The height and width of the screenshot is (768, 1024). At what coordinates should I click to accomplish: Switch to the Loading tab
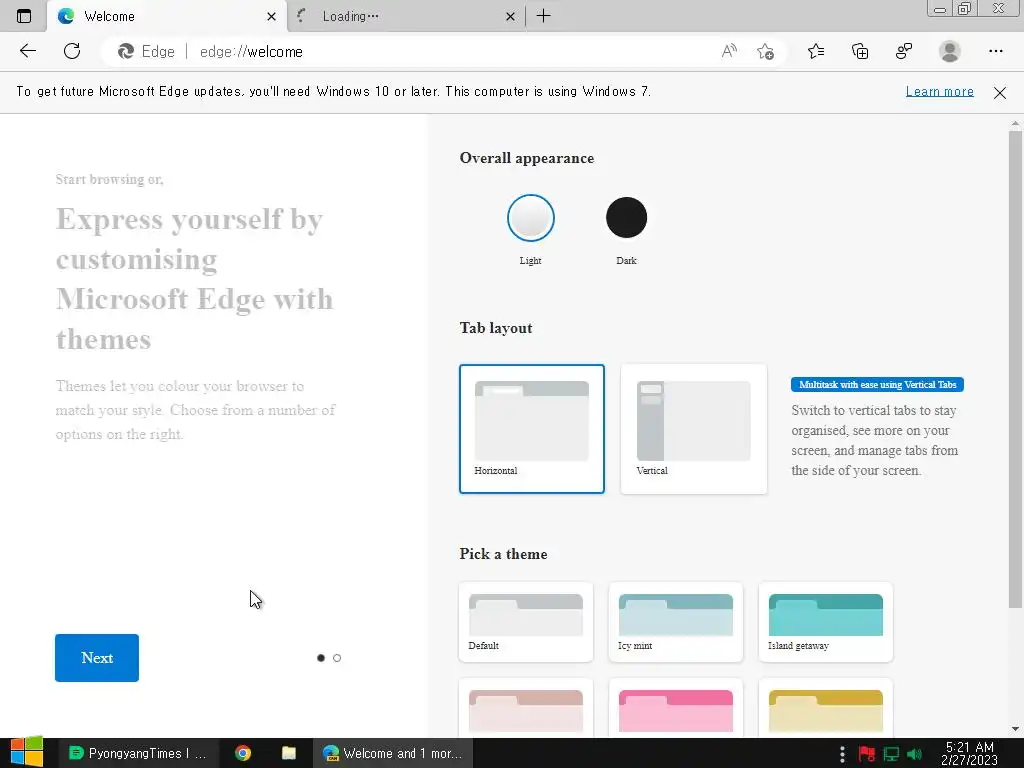click(405, 16)
